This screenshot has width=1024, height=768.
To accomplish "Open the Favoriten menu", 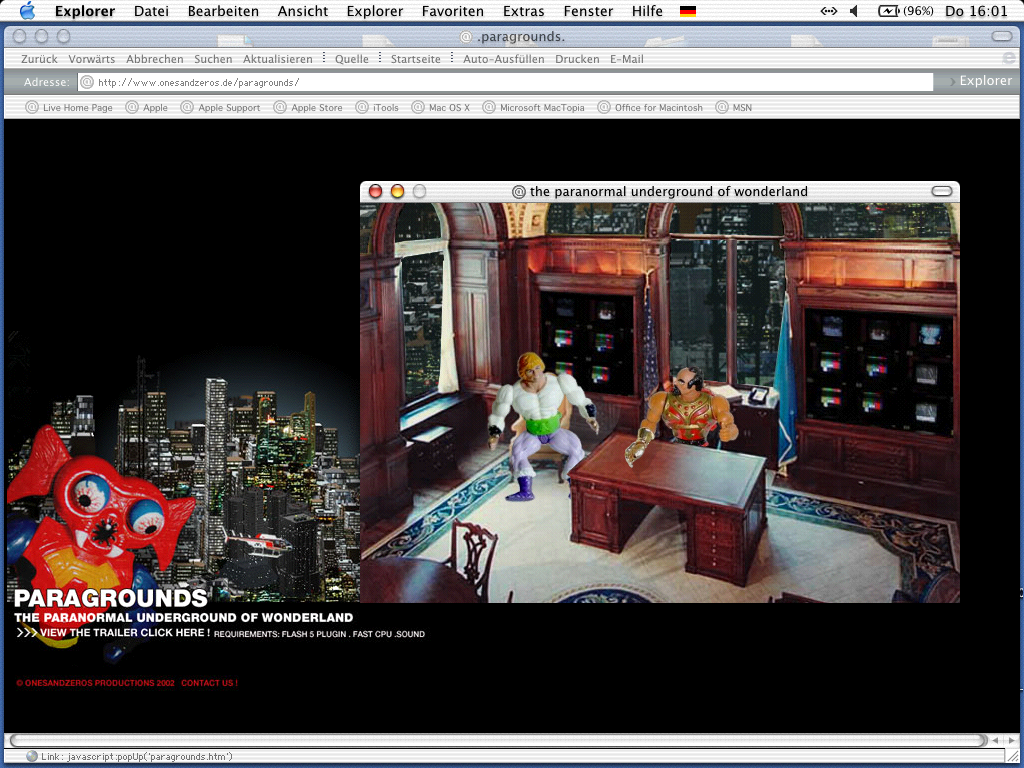I will pos(452,11).
